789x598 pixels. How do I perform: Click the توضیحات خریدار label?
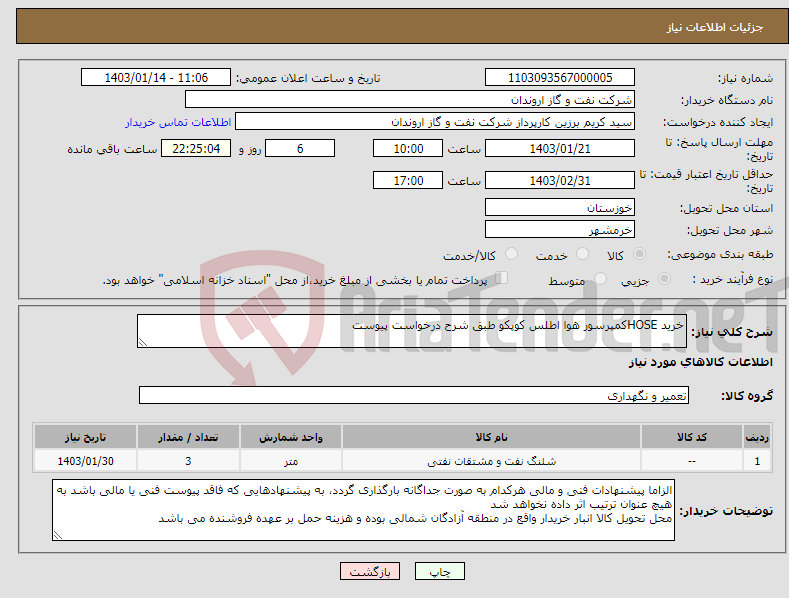[726, 511]
